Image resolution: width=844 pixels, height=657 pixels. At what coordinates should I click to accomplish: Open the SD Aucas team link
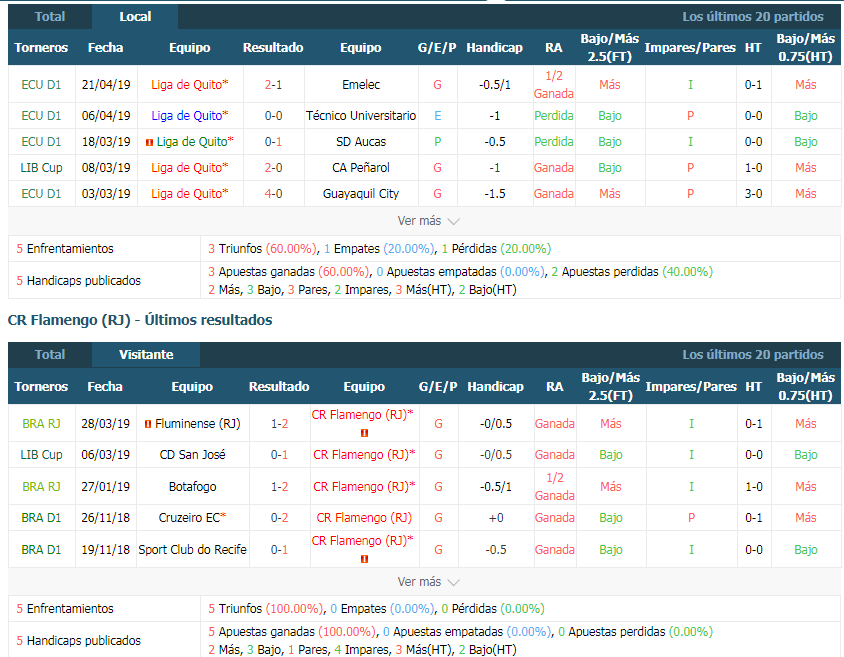coord(361,142)
